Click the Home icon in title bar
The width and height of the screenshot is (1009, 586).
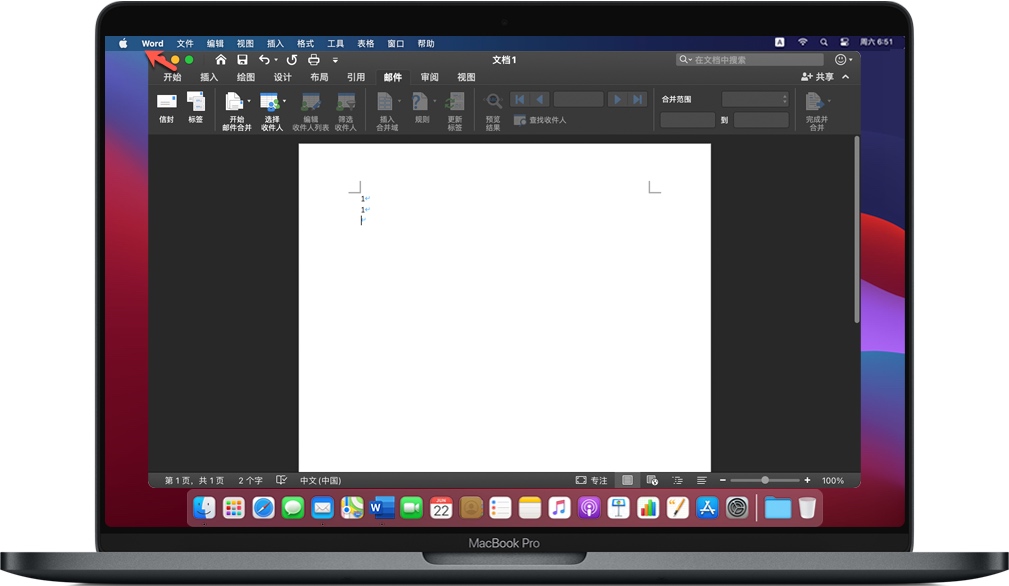coord(221,60)
